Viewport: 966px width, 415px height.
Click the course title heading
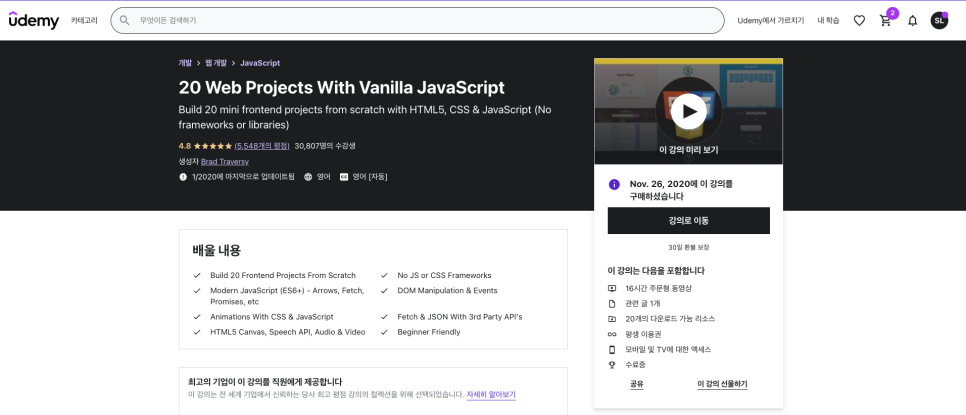pyautogui.click(x=341, y=87)
